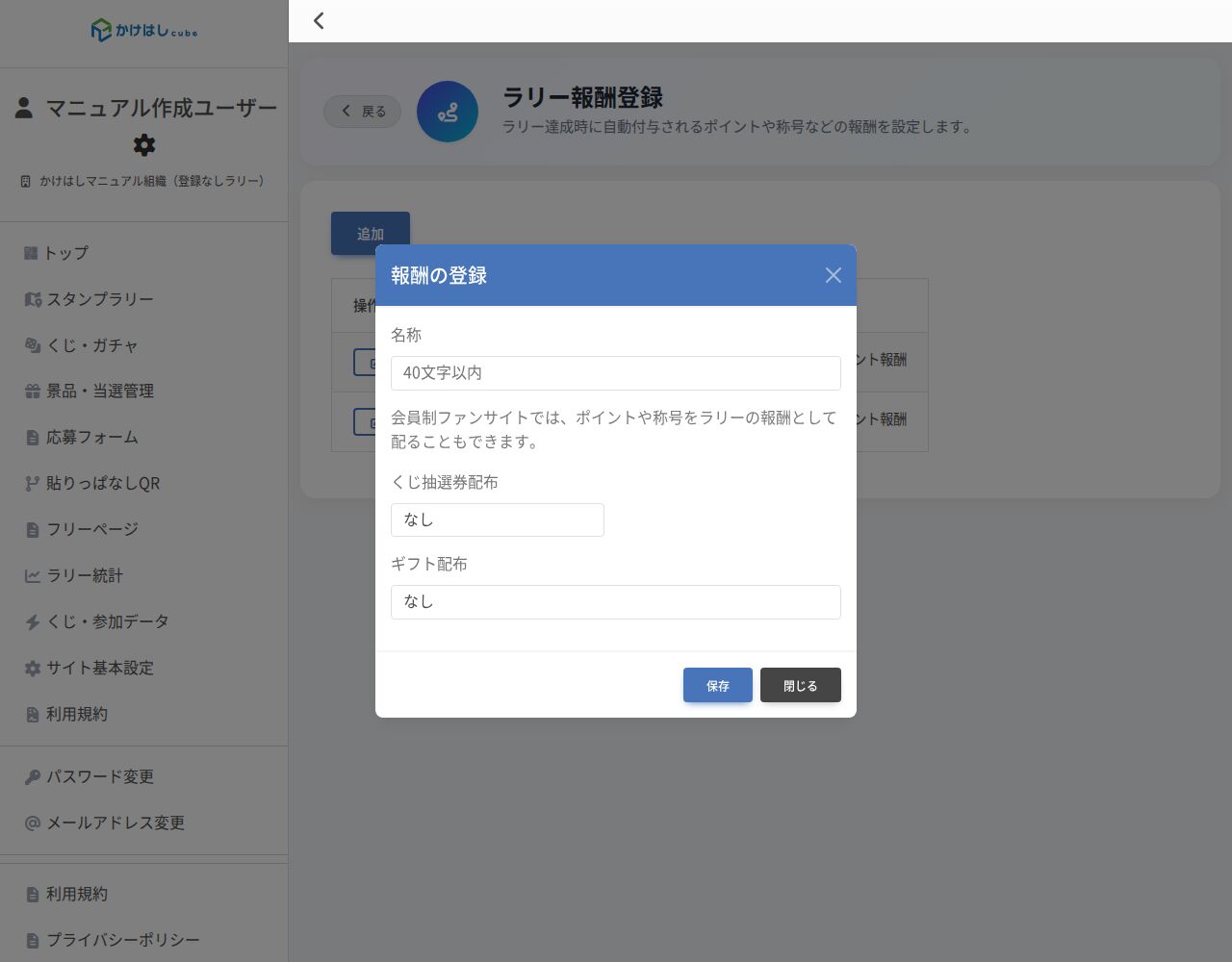Click the 名称 label
This screenshot has width=1232, height=962.
pos(406,336)
